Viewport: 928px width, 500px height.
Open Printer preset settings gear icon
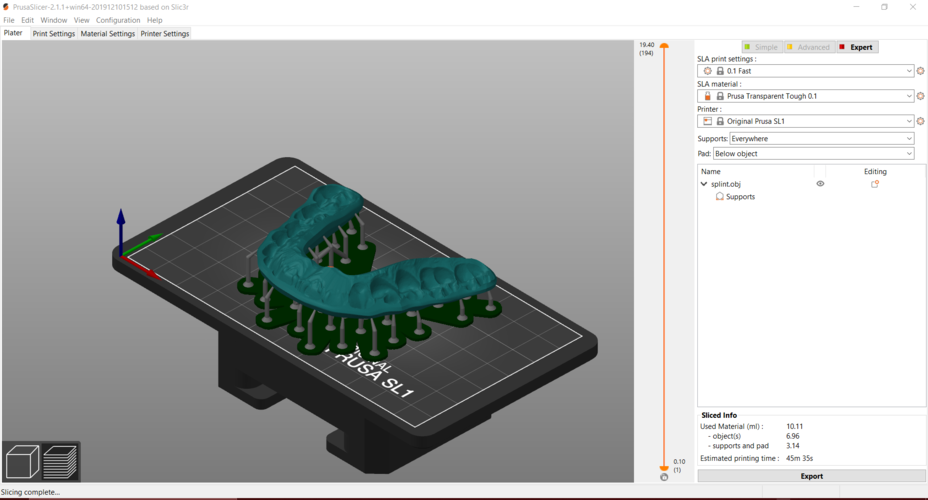[x=920, y=121]
